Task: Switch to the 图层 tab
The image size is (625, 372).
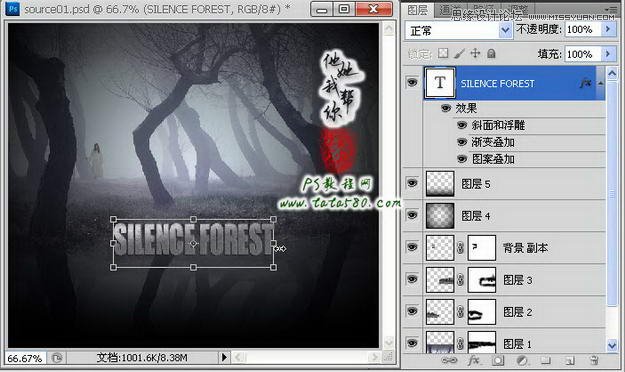Action: pos(417,10)
